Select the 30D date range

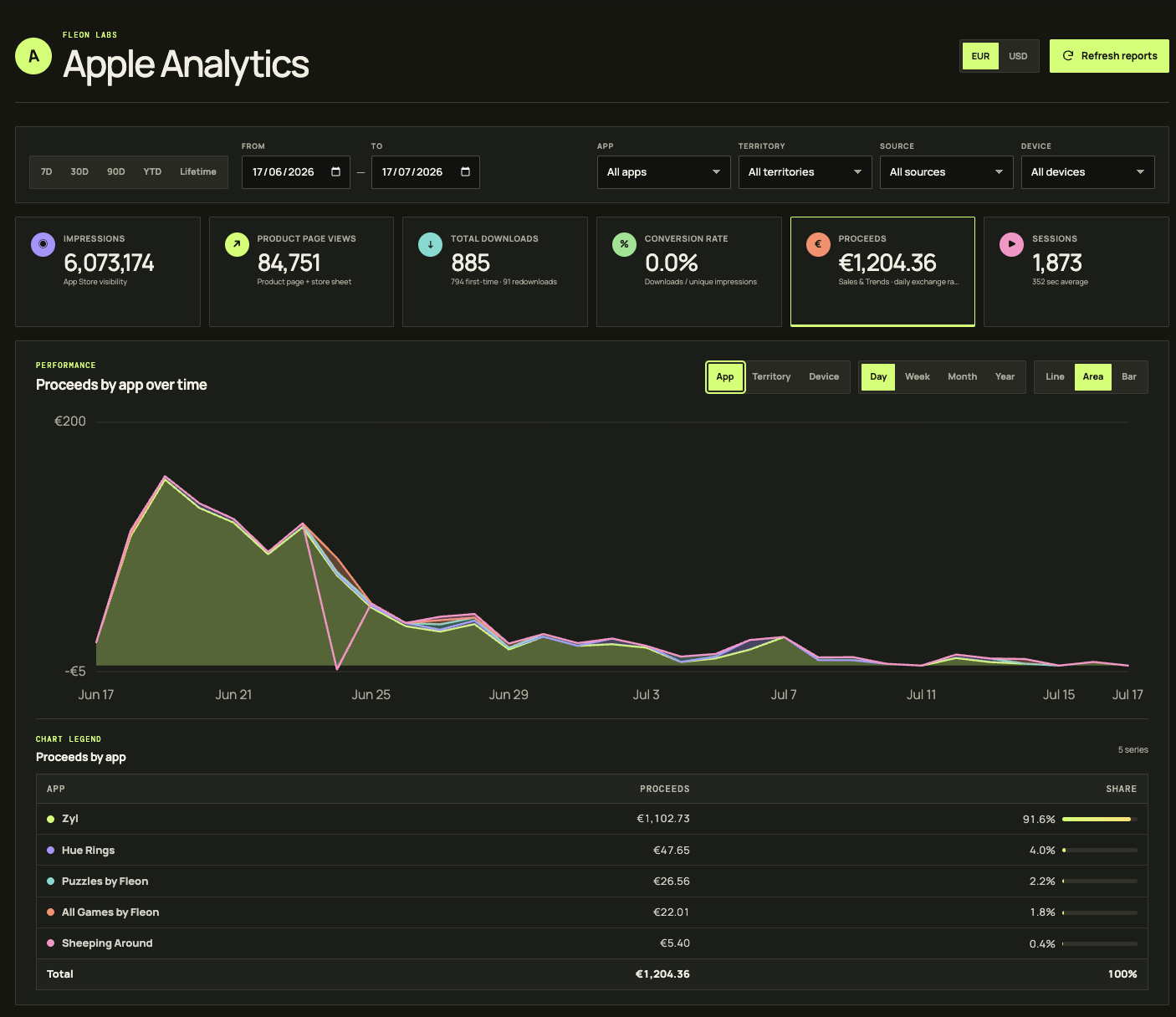[x=79, y=171]
